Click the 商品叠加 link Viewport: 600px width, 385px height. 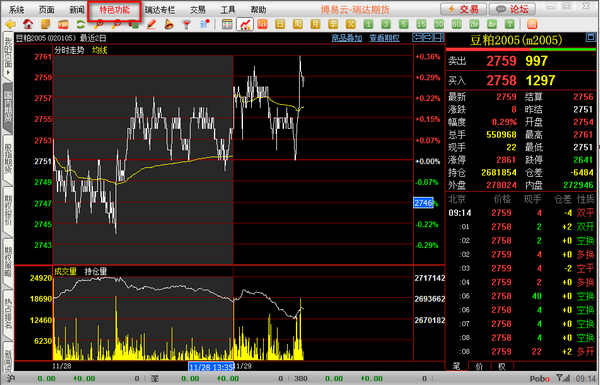[x=347, y=38]
